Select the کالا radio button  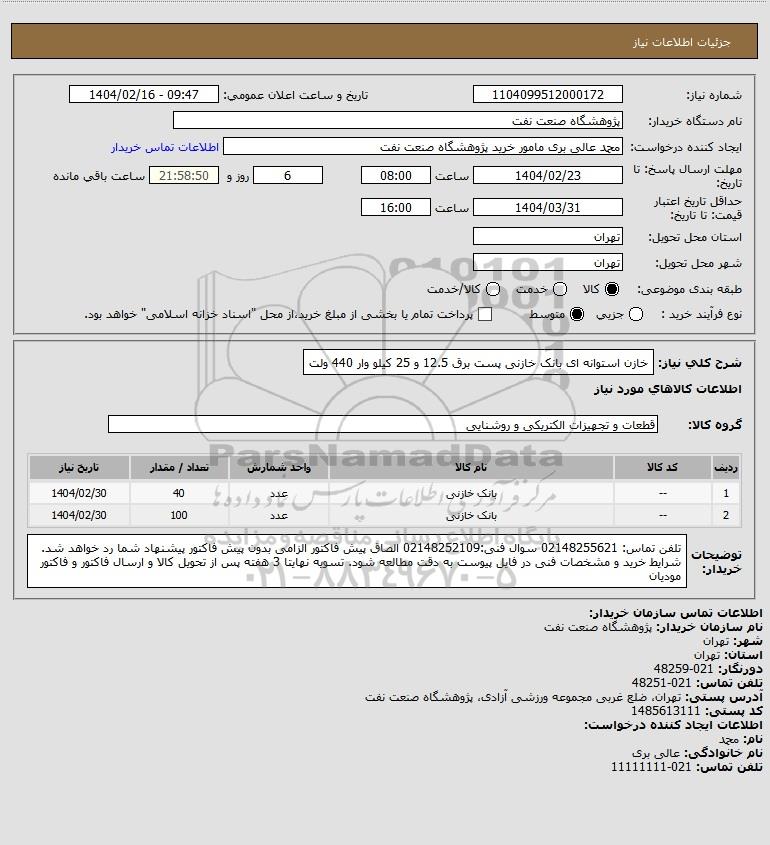(x=612, y=289)
